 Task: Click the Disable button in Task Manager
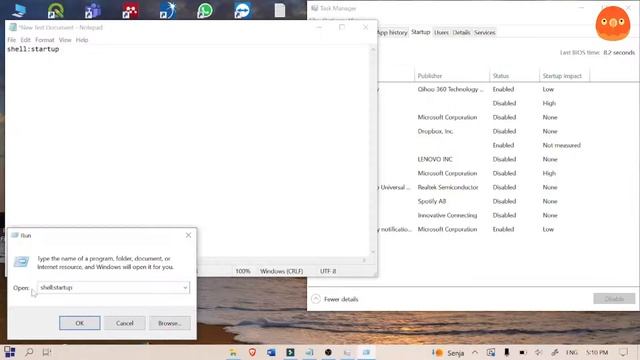point(614,299)
